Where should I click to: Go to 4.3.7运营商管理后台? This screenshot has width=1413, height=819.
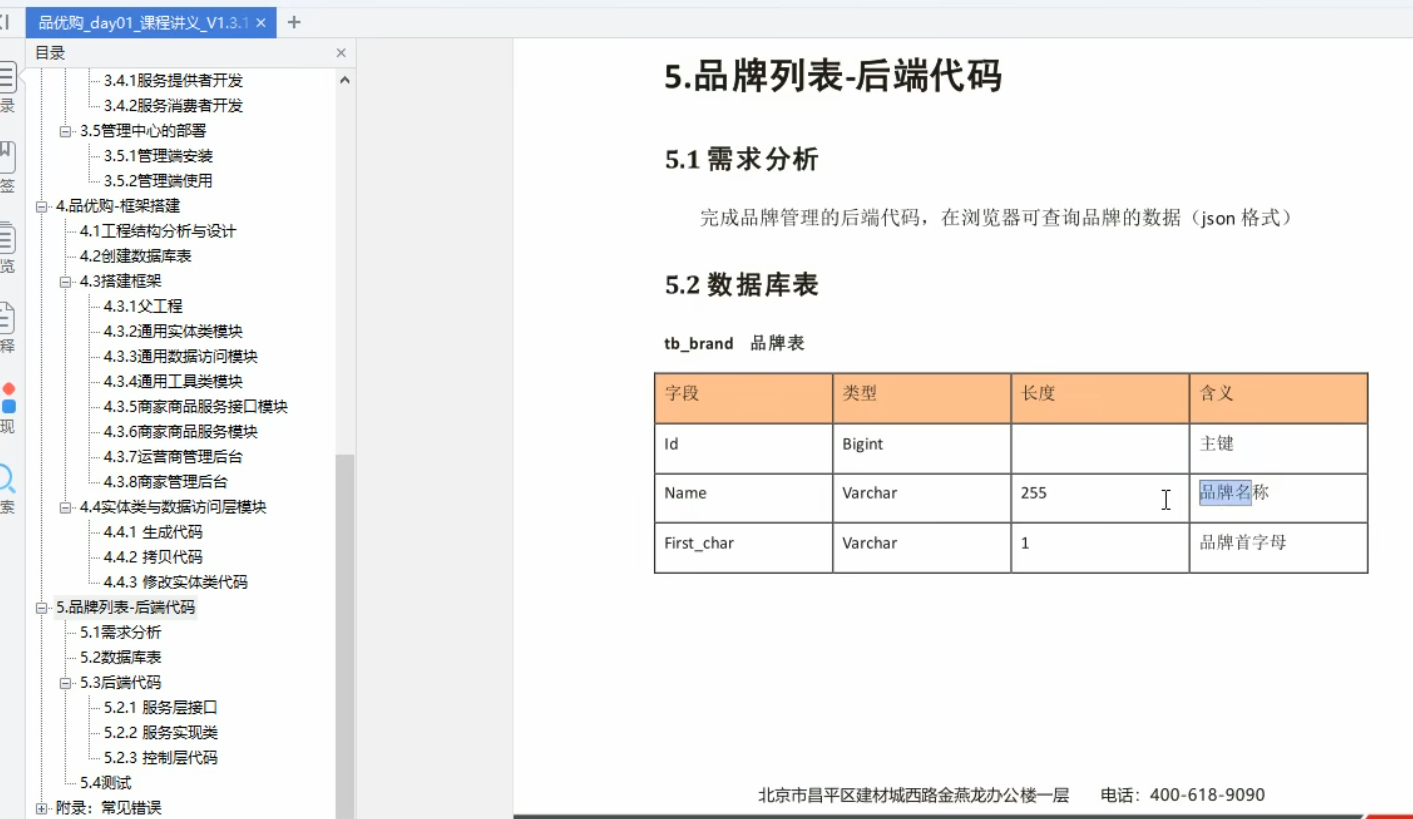(173, 457)
